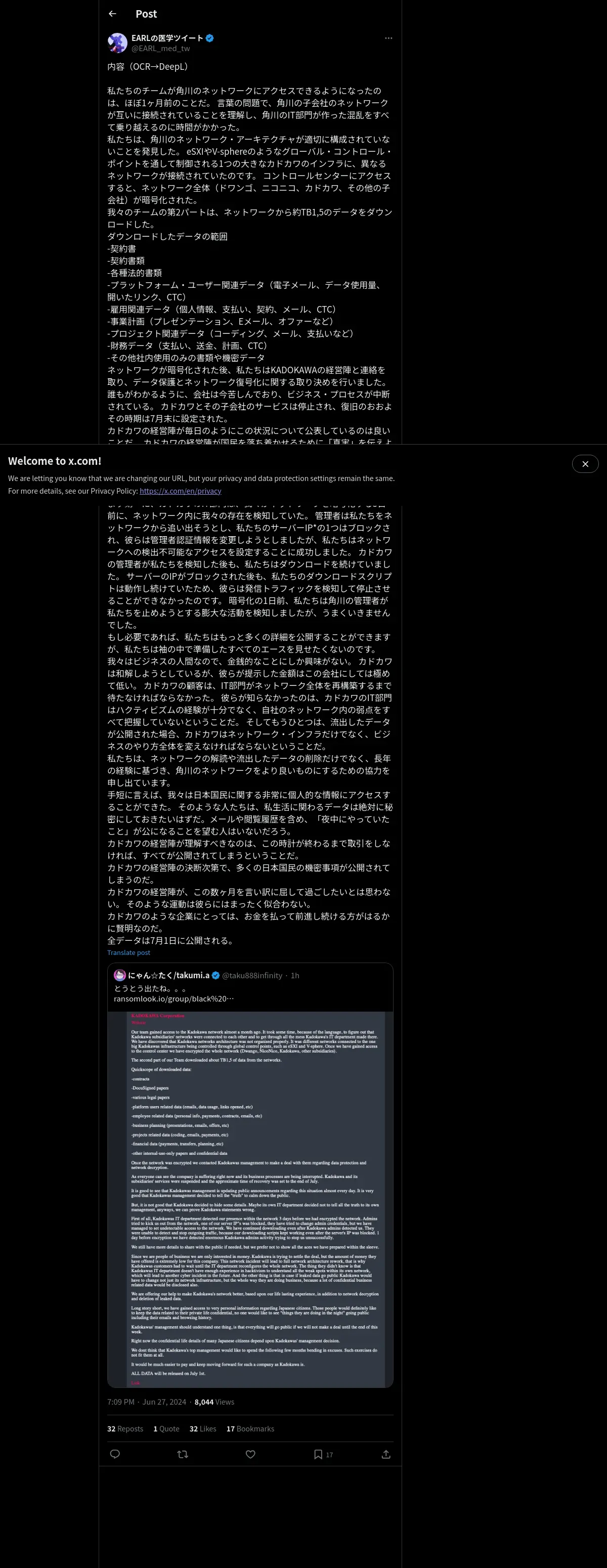
Task: Open EARL profile avatar
Action: click(x=117, y=43)
